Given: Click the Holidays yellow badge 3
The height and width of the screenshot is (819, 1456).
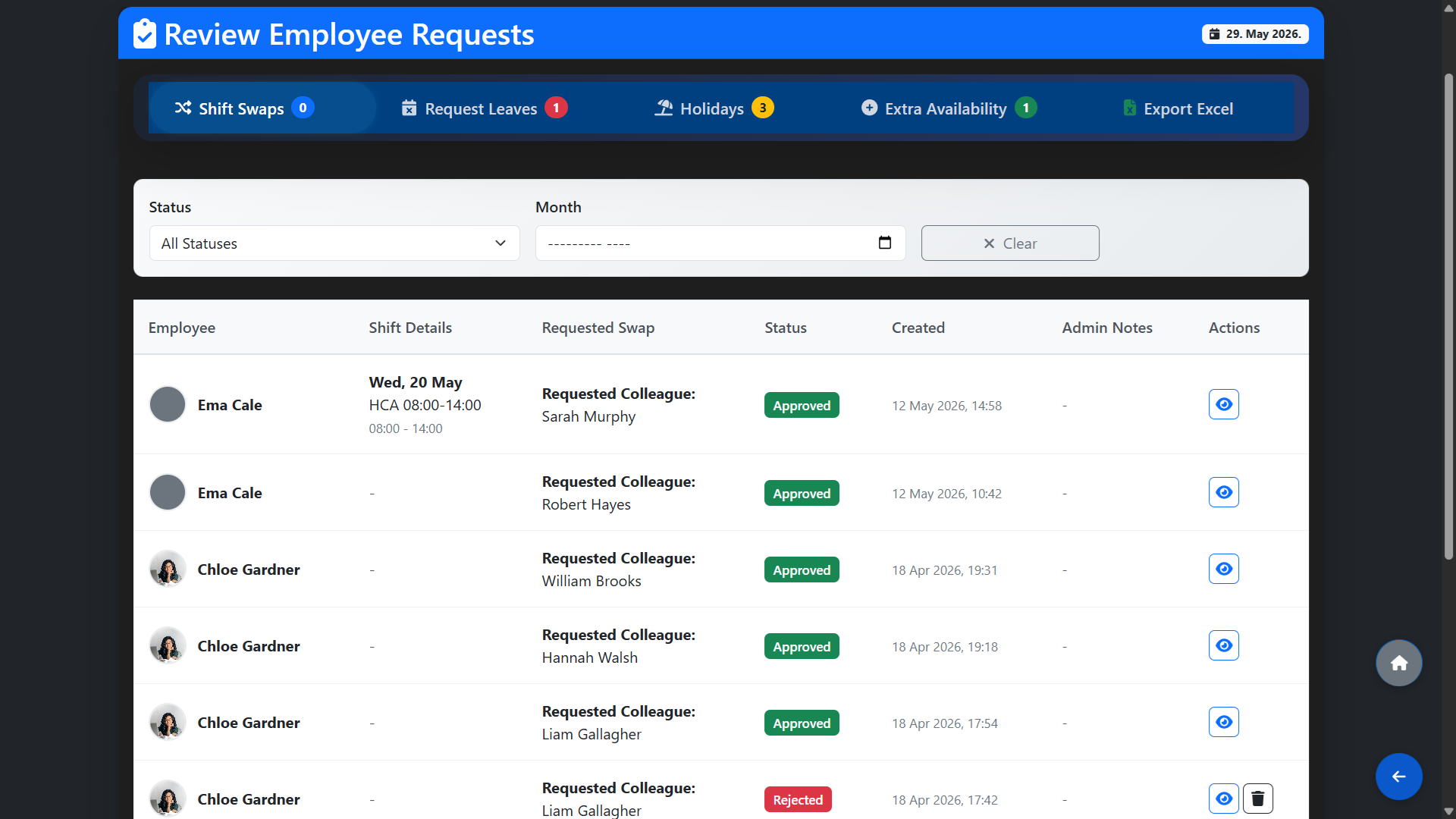Looking at the screenshot, I should [763, 108].
